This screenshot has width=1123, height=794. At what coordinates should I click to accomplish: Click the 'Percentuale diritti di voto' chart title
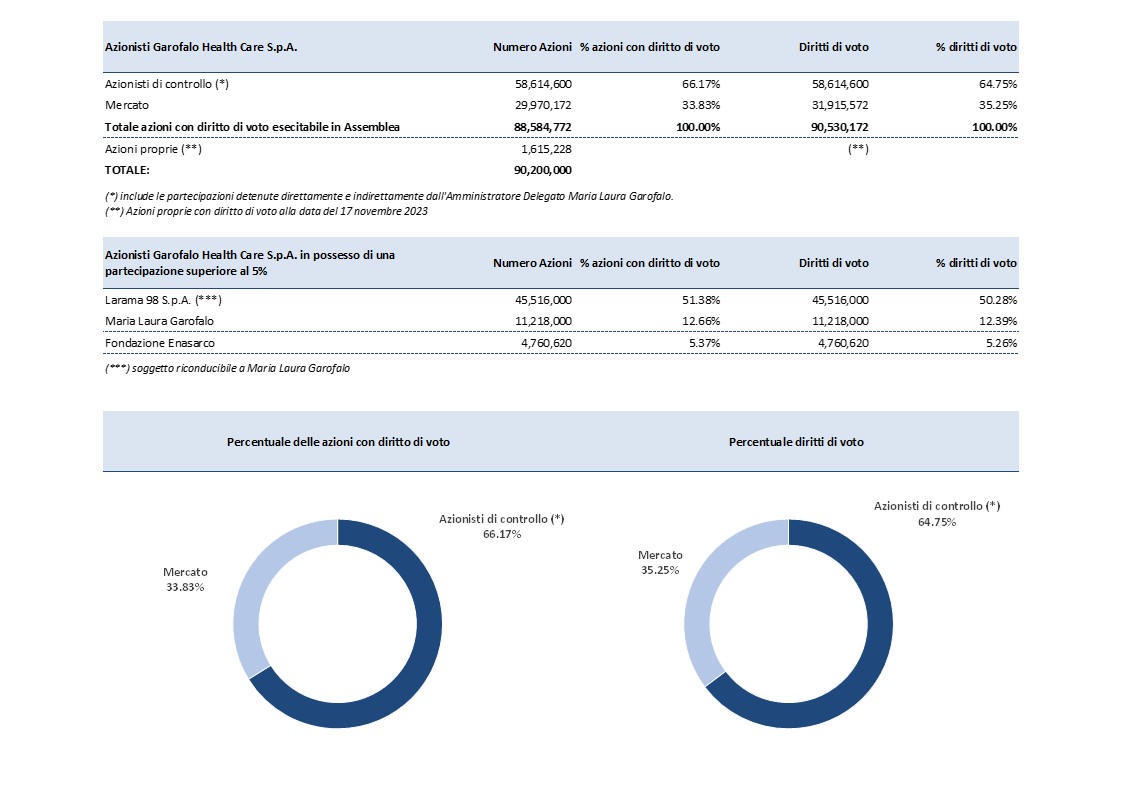click(796, 441)
